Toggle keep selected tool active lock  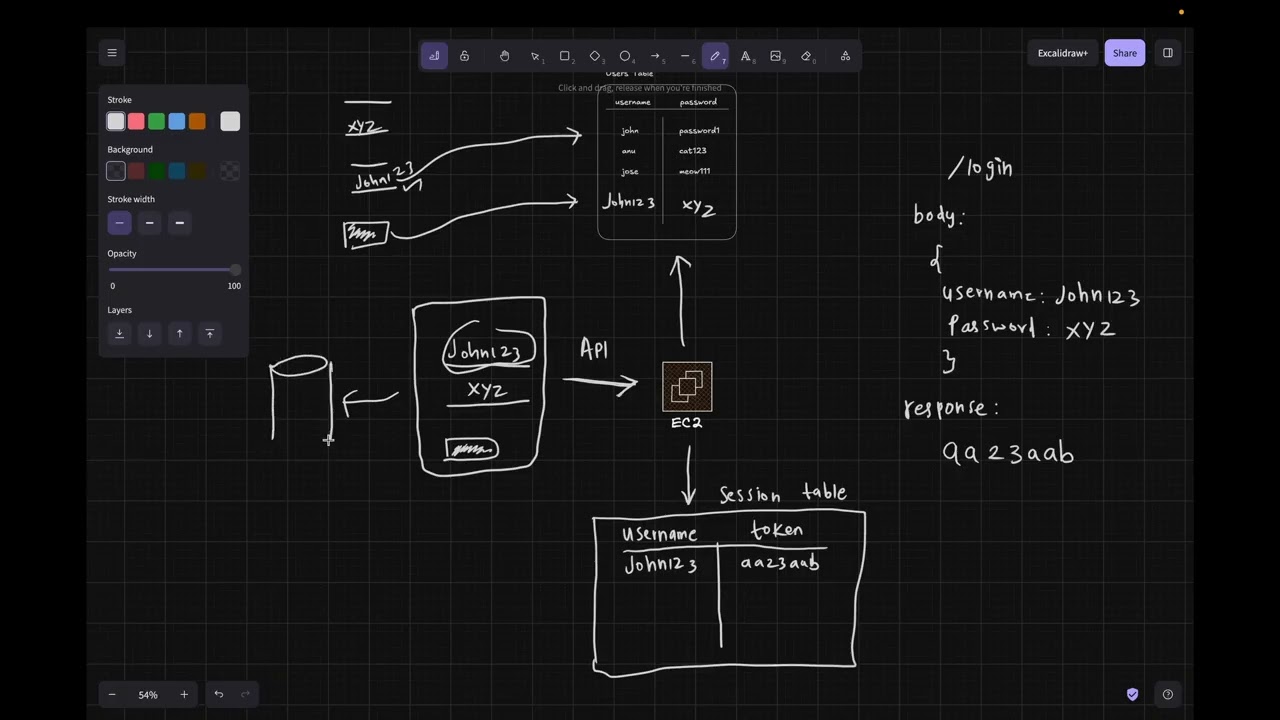[464, 56]
